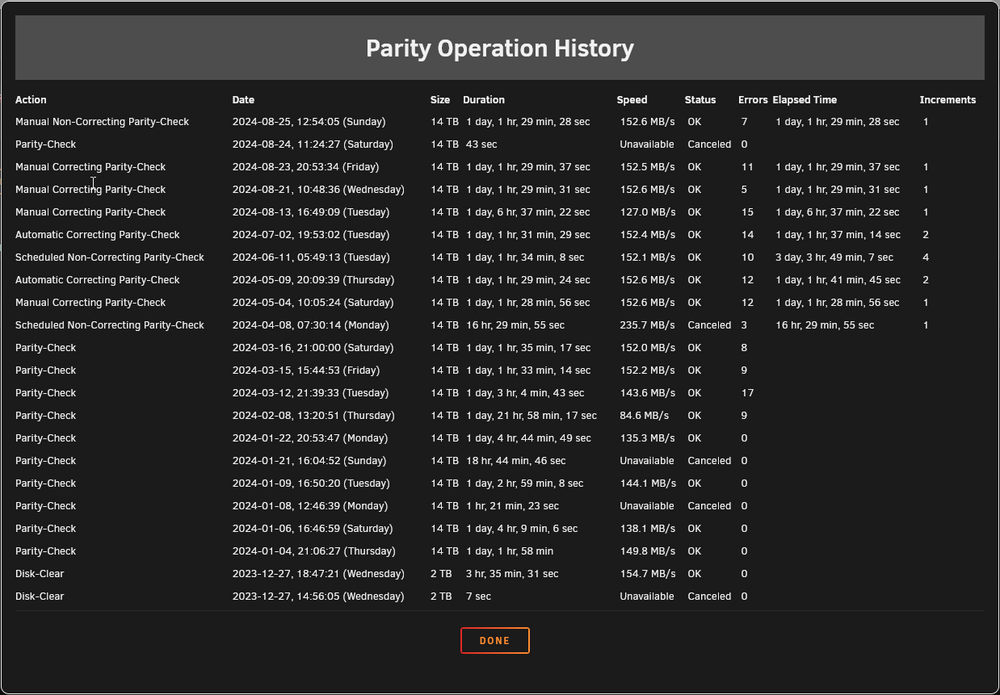
Task: Select date 2024-08-25, 12:54:05 (Sunday)
Action: coord(309,122)
